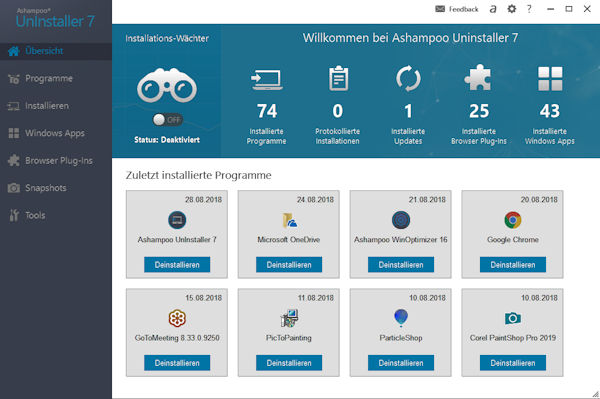Click the 20.08.2018 install date
This screenshot has height=399, width=600.
[539, 200]
